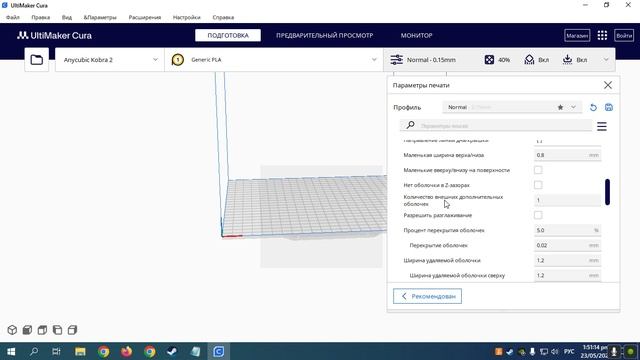This screenshot has height=360, width=640.
Task: Click the Generic PLA extruder icon
Action: [178, 60]
